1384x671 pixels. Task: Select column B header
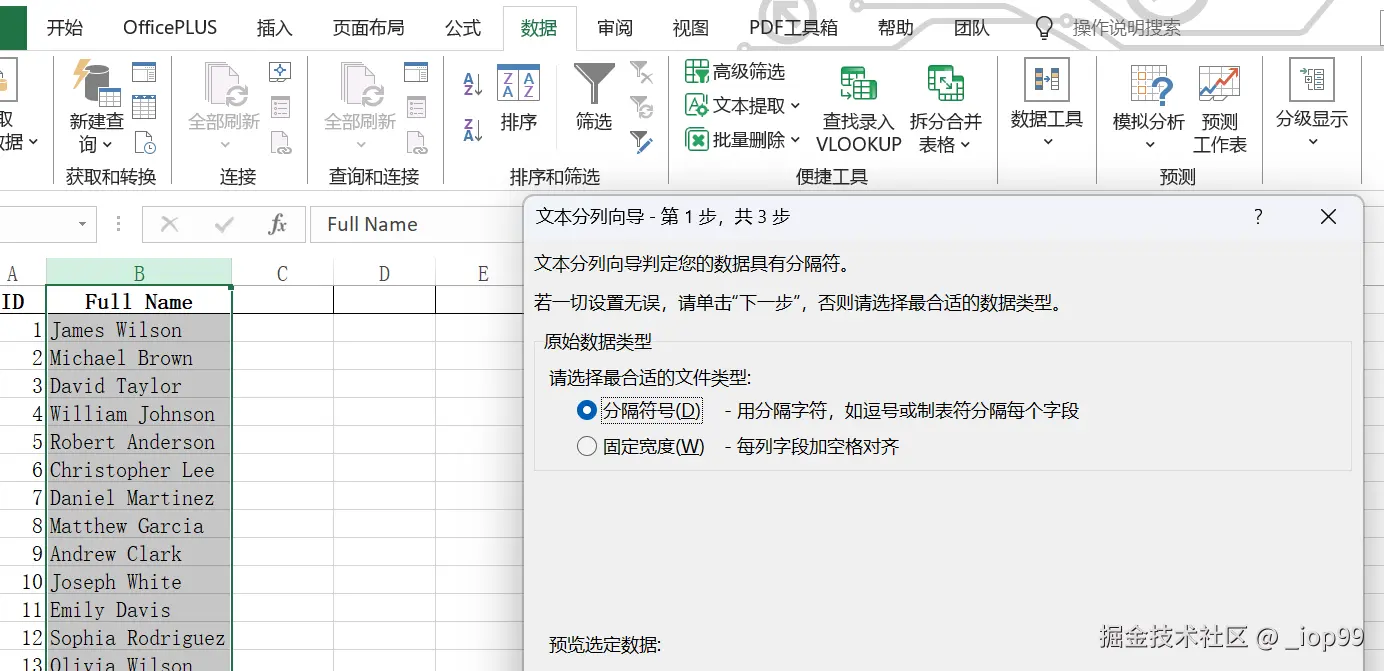click(x=139, y=273)
